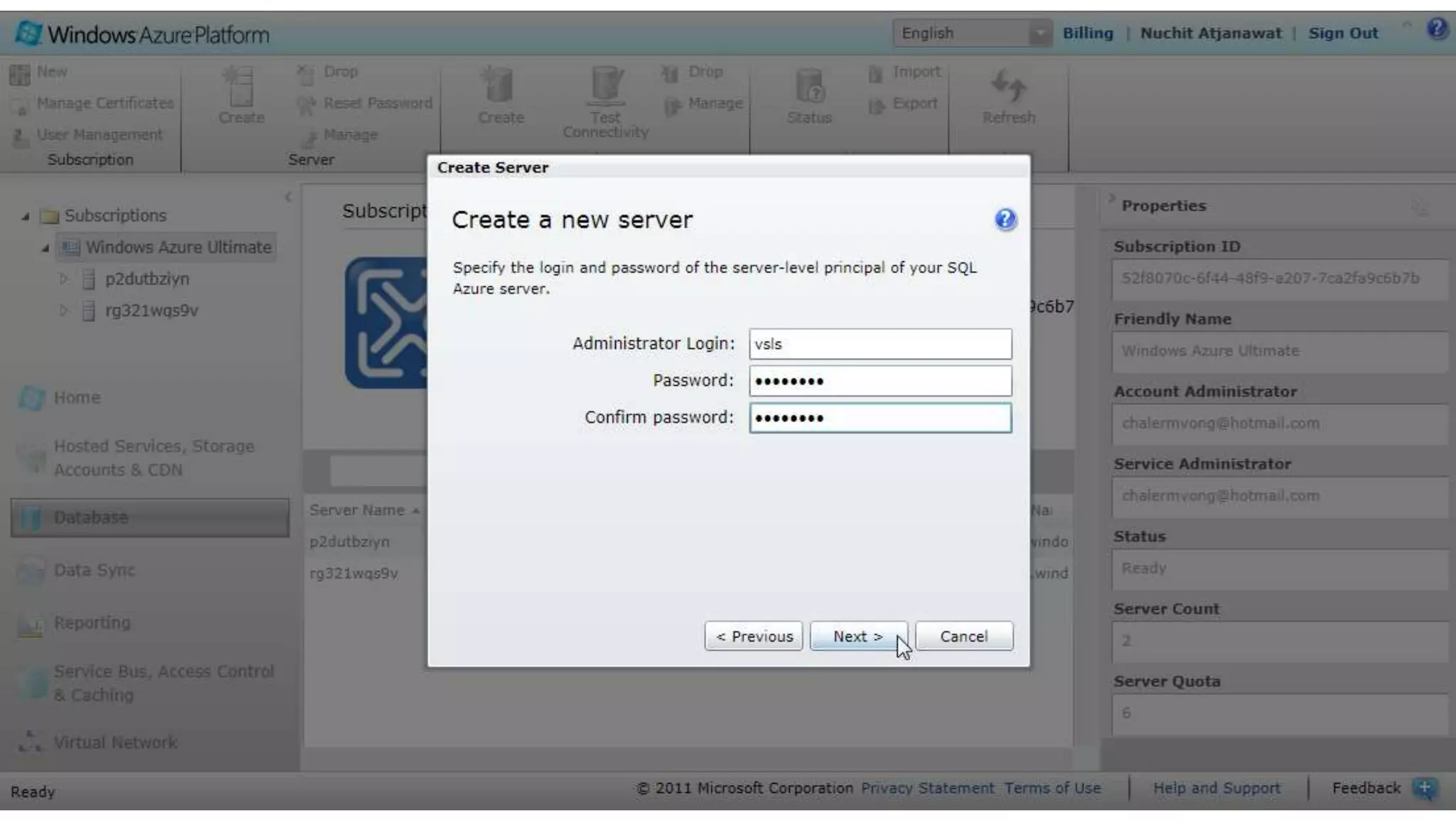The width and height of the screenshot is (1456, 821).
Task: Expand the p2dutbziyn server tree node
Action: tap(63, 279)
